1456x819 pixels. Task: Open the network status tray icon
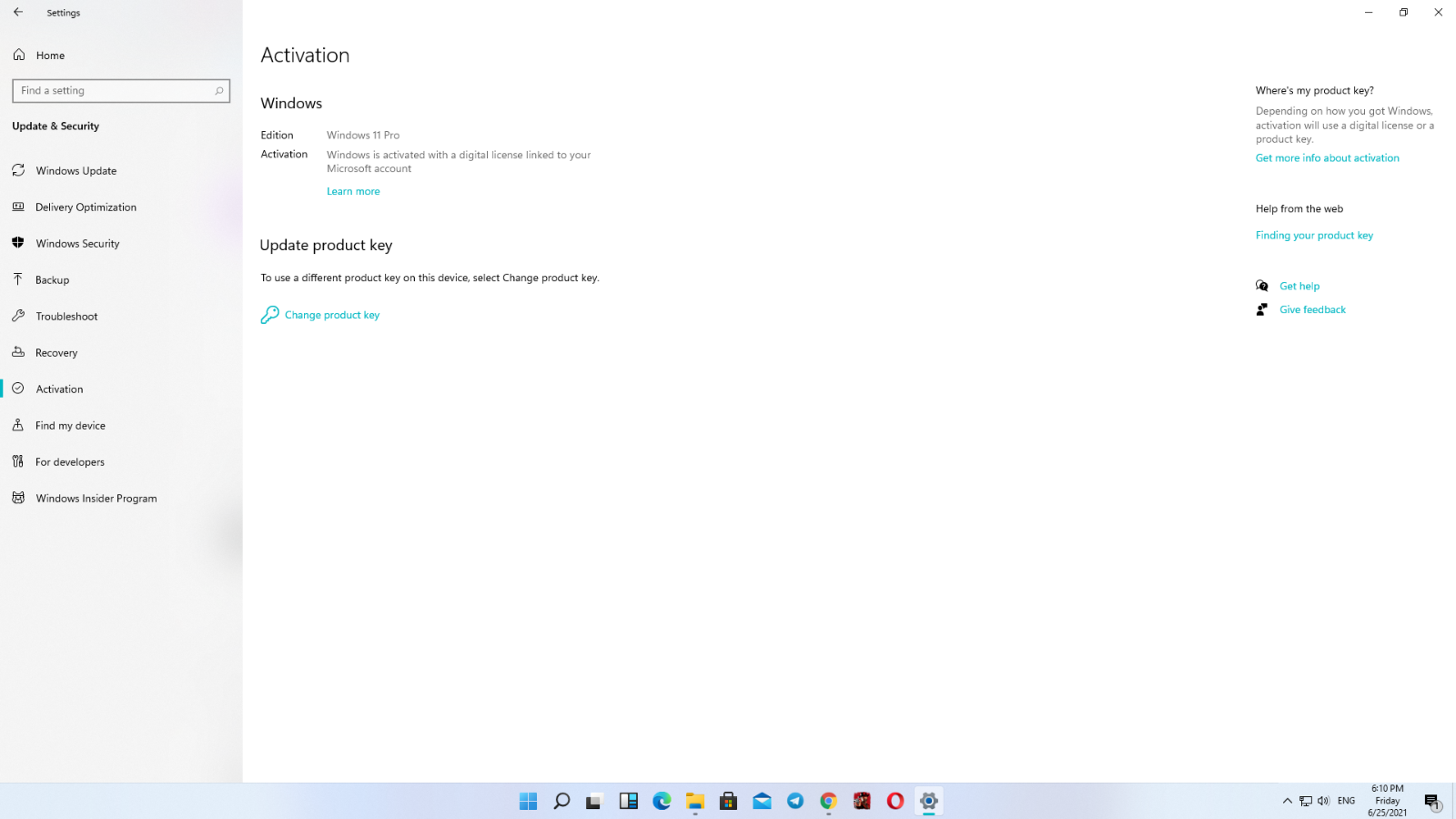pyautogui.click(x=1306, y=801)
